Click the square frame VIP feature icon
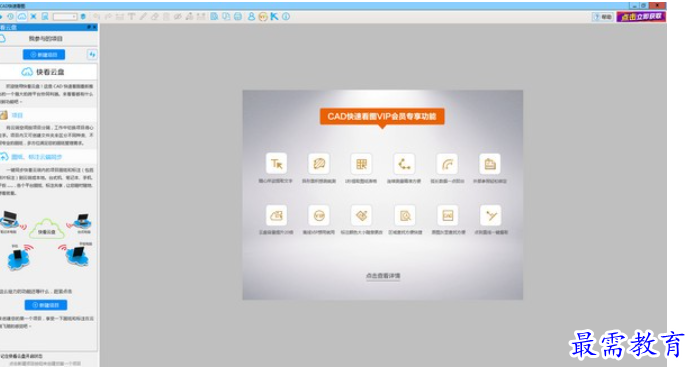 [448, 216]
